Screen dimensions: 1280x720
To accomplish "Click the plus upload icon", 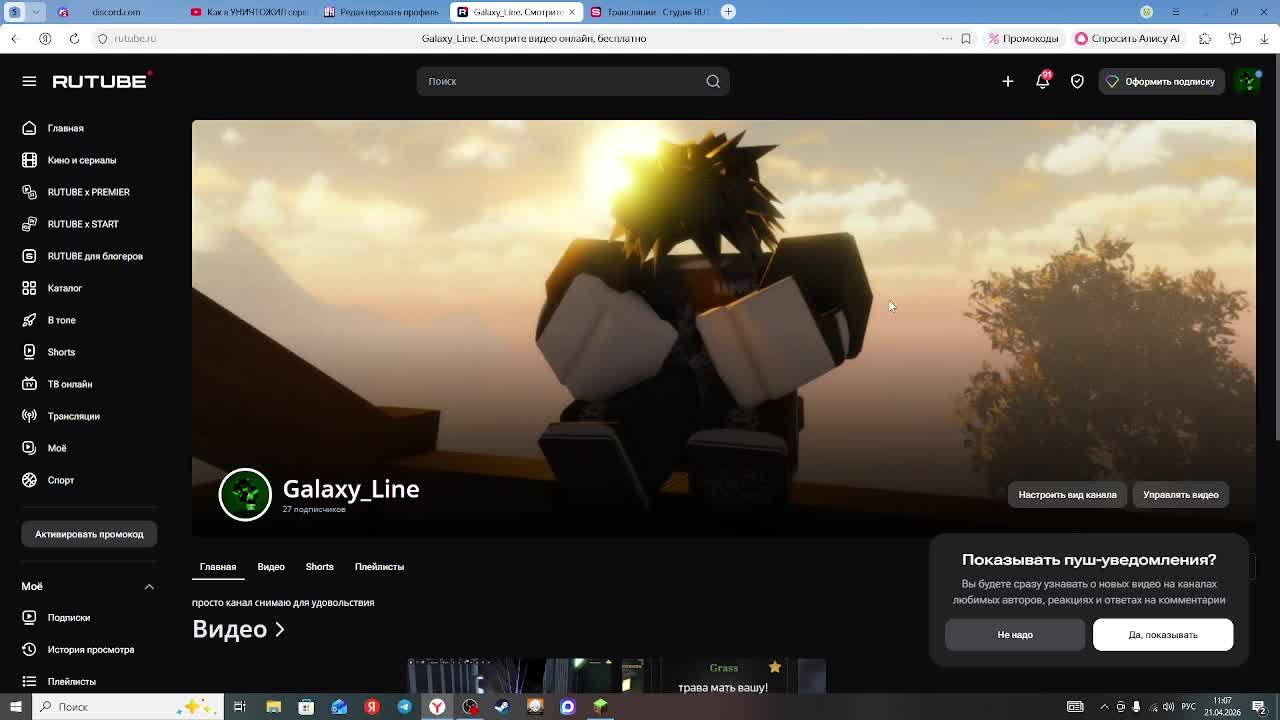I will point(1008,81).
